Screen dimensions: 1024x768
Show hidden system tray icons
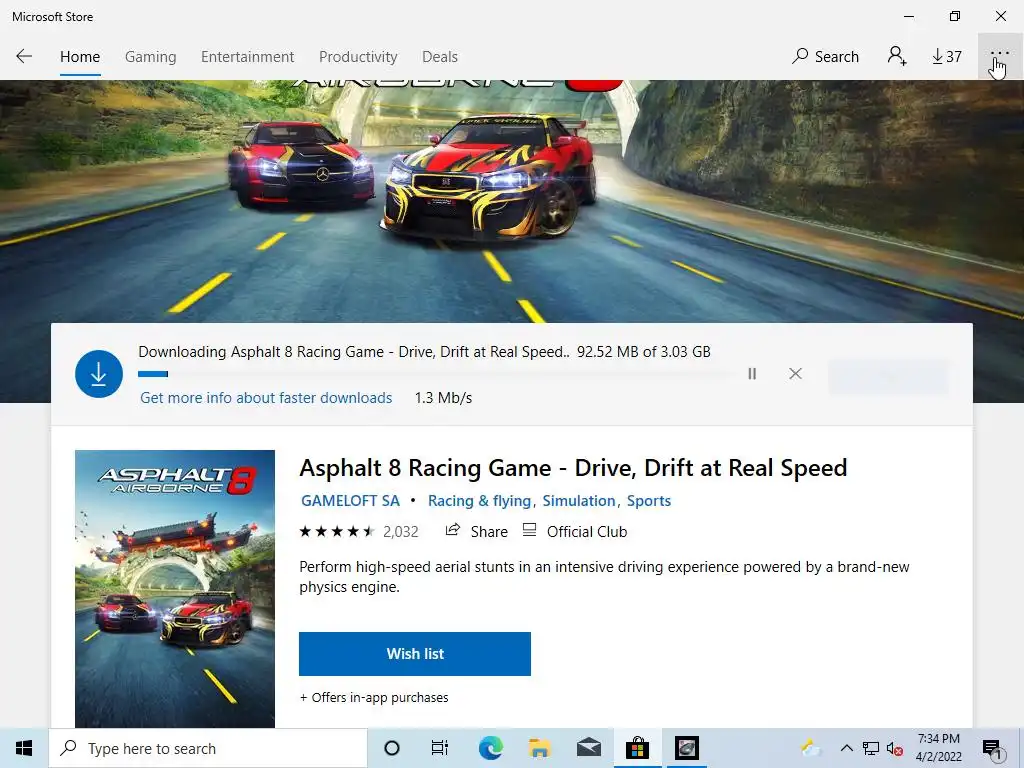(x=846, y=748)
